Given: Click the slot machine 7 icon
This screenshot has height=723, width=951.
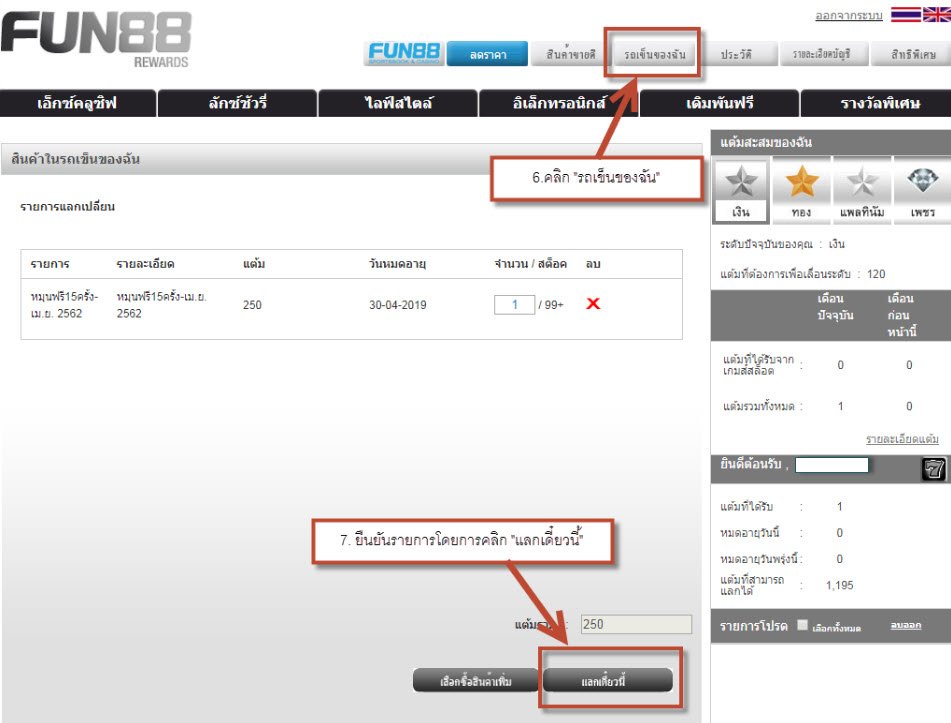Looking at the screenshot, I should [933, 469].
